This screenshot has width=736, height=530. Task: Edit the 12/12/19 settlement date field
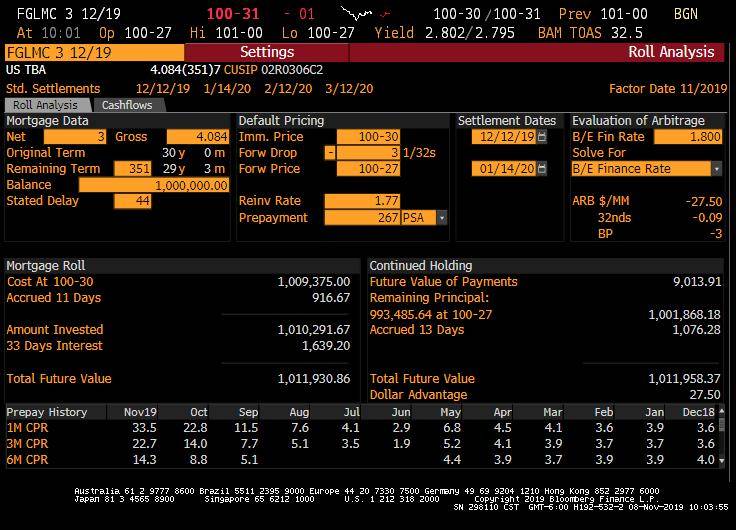504,137
